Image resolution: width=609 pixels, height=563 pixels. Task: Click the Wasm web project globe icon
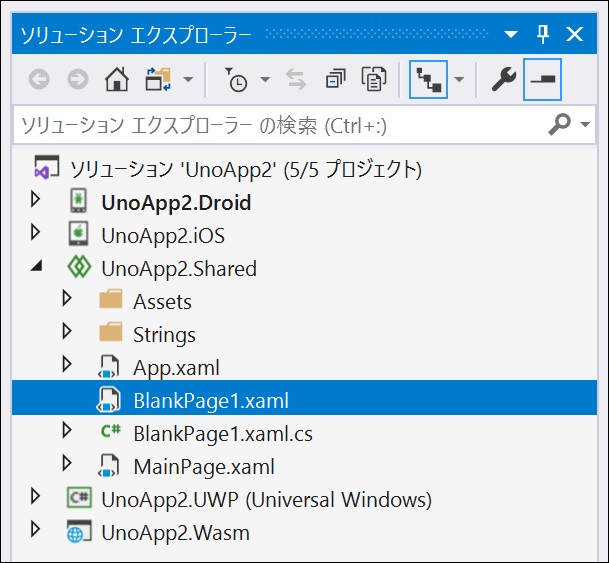coord(79,531)
